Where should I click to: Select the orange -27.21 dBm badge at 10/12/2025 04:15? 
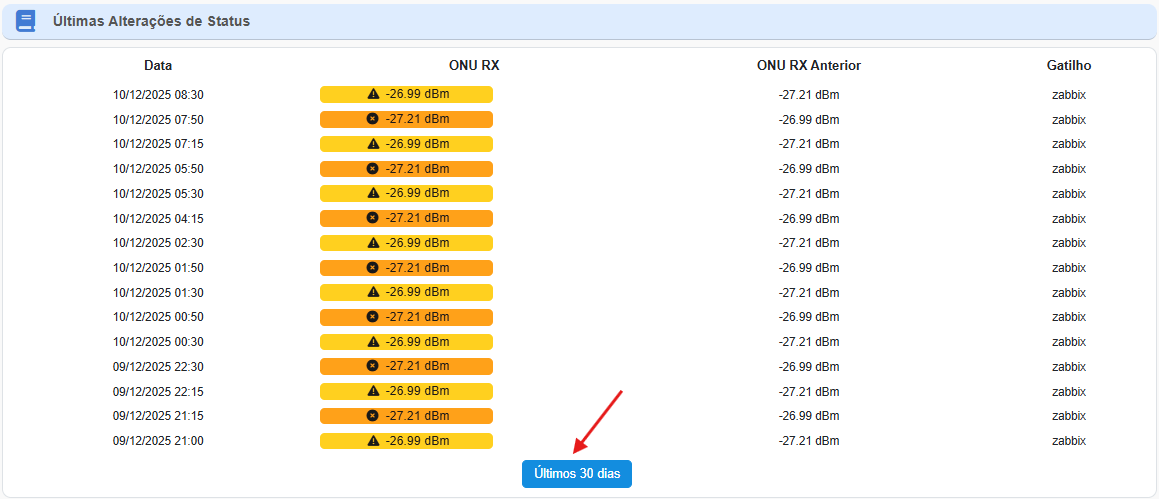coord(406,218)
